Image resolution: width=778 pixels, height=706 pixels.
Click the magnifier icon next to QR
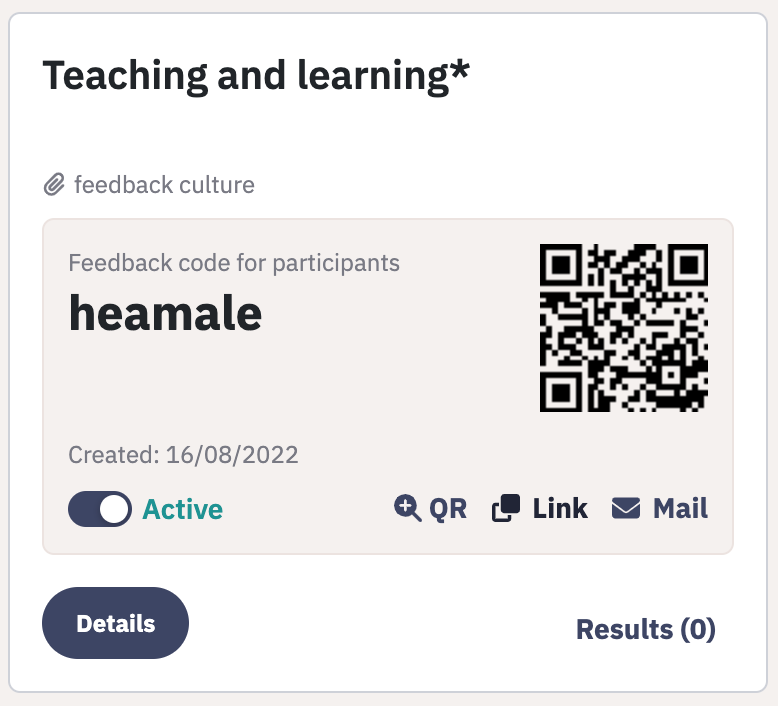pyautogui.click(x=407, y=509)
